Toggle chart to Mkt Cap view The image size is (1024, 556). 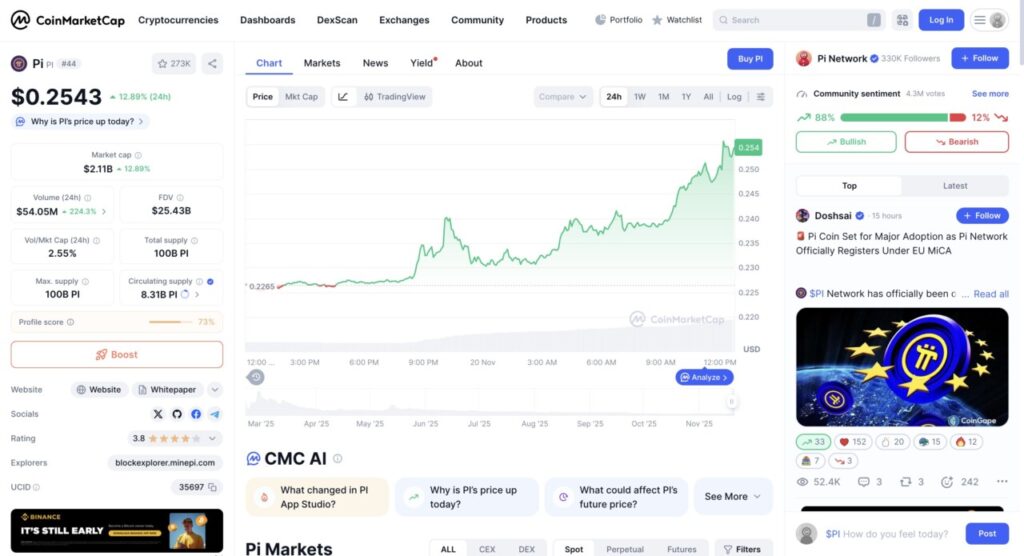(301, 97)
